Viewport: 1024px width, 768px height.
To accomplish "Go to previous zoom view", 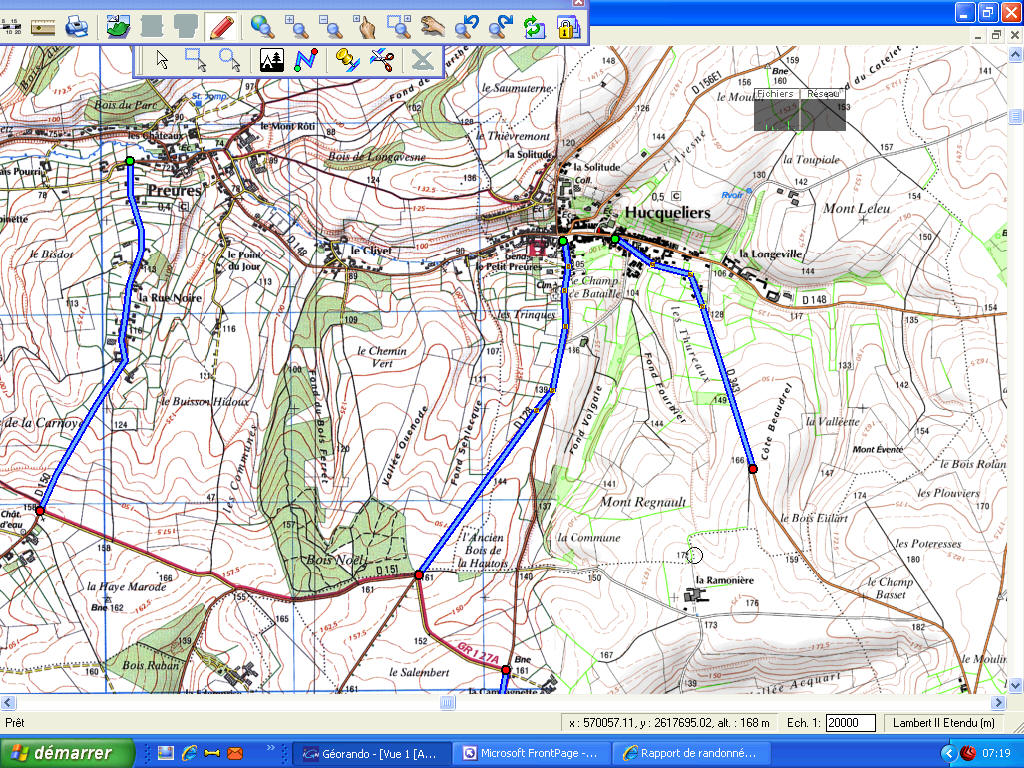I will click(x=466, y=27).
